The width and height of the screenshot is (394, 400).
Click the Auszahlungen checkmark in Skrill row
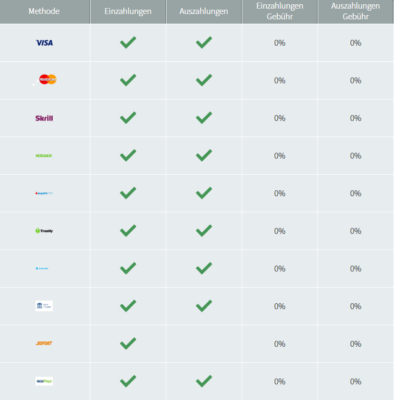coord(204,118)
